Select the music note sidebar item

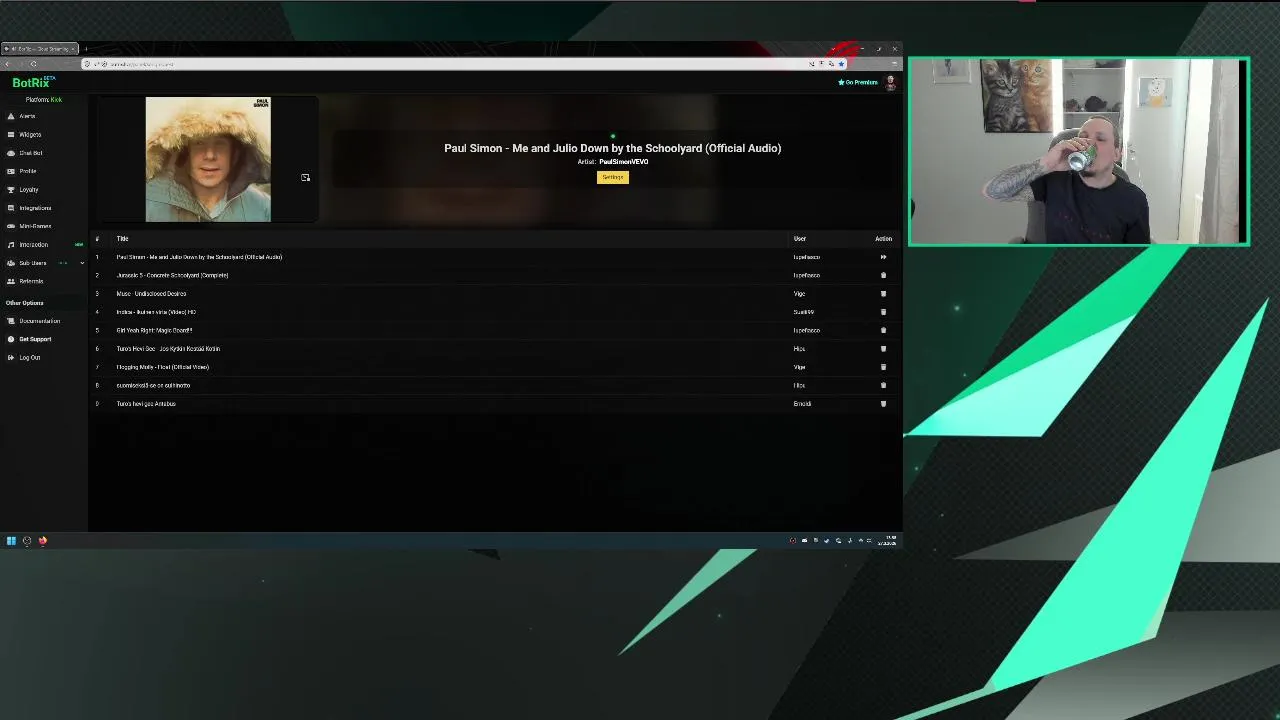coord(33,245)
